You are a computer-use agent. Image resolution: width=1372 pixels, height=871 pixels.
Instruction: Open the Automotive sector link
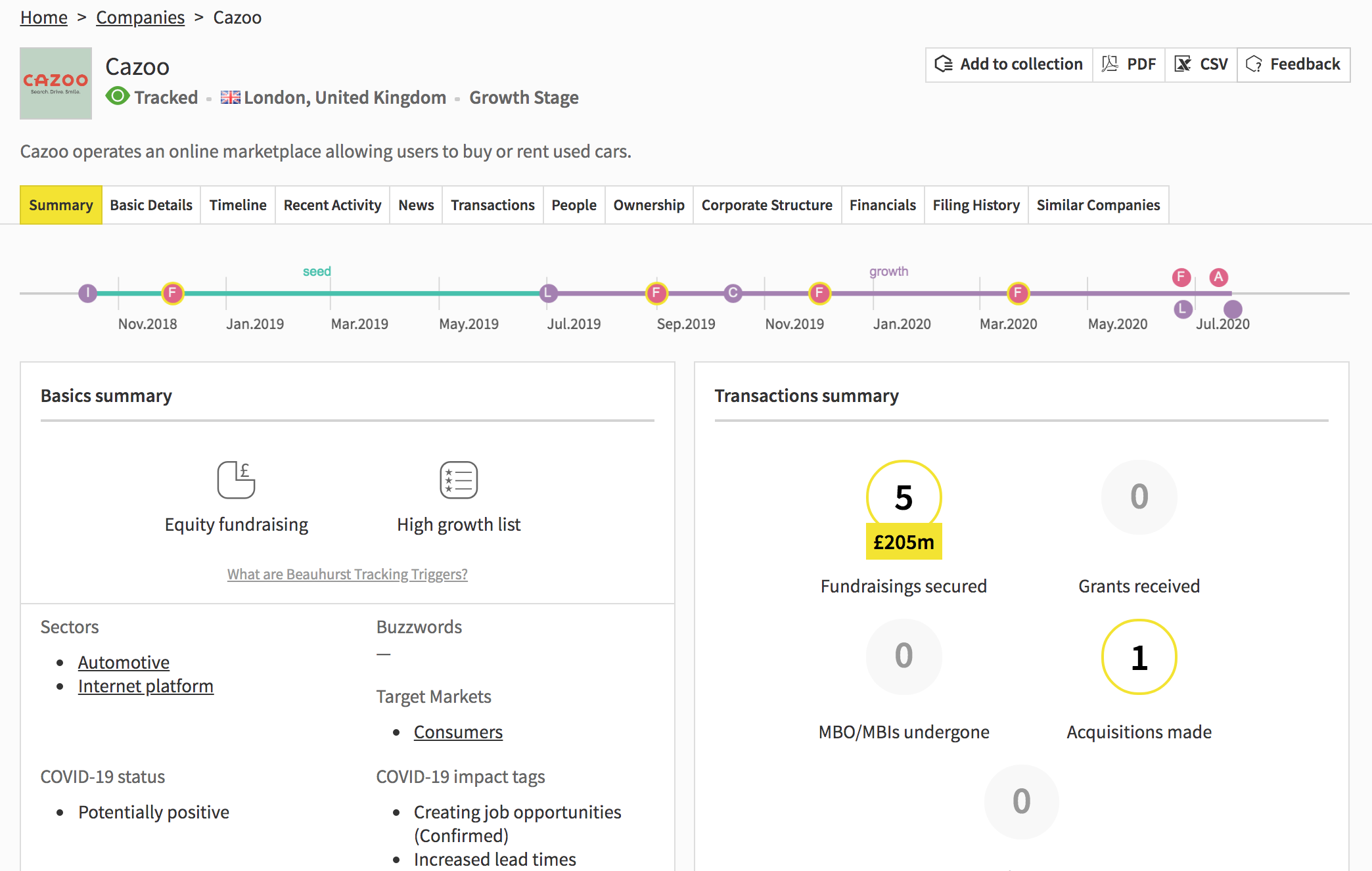124,662
